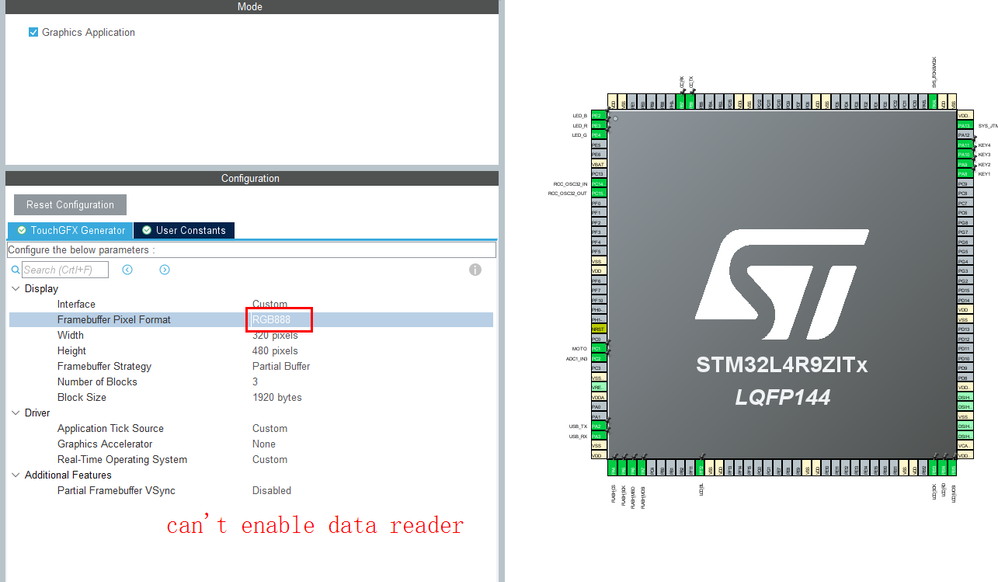Click the Reset Configuration button
Viewport: 998px width, 582px height.
click(70, 204)
